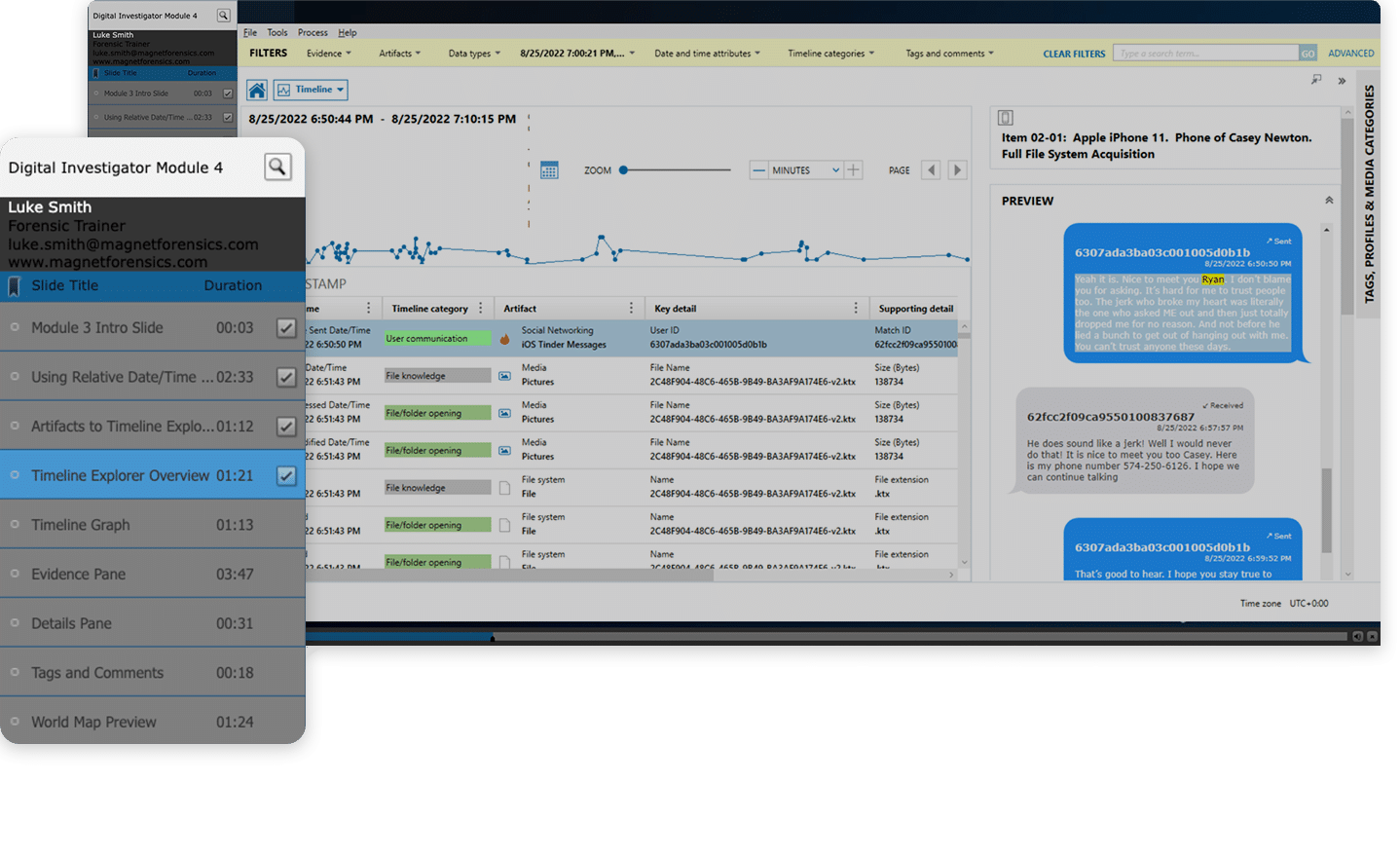Open the Tools menu
The height and width of the screenshot is (857, 1400).
277,32
